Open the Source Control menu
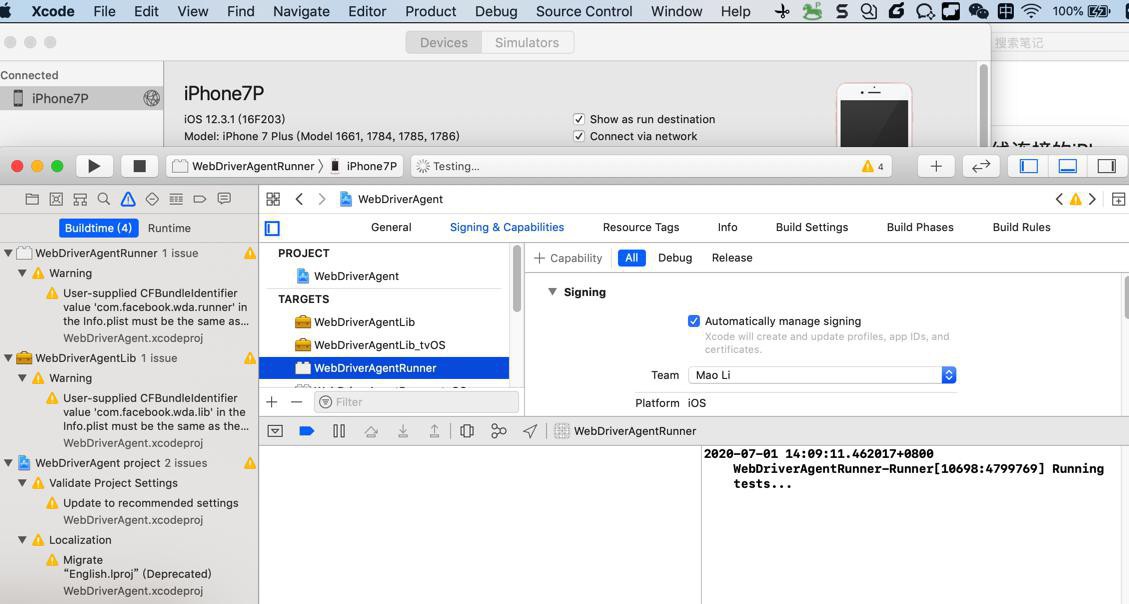This screenshot has width=1129, height=604. [584, 12]
